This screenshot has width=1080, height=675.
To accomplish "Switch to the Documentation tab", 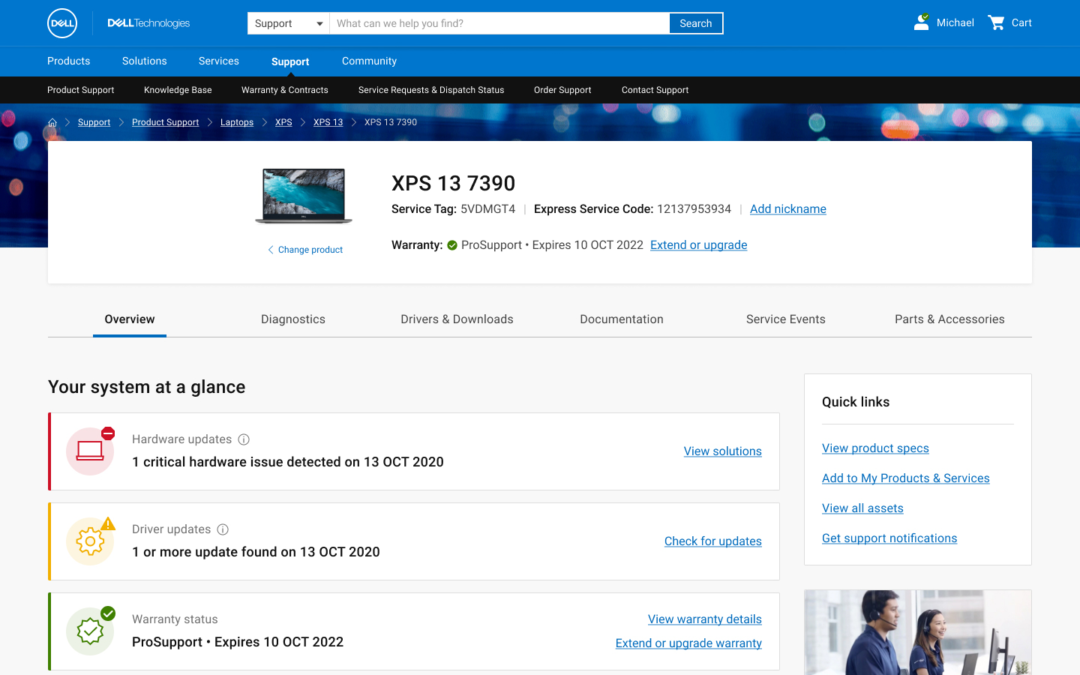I will click(x=621, y=319).
